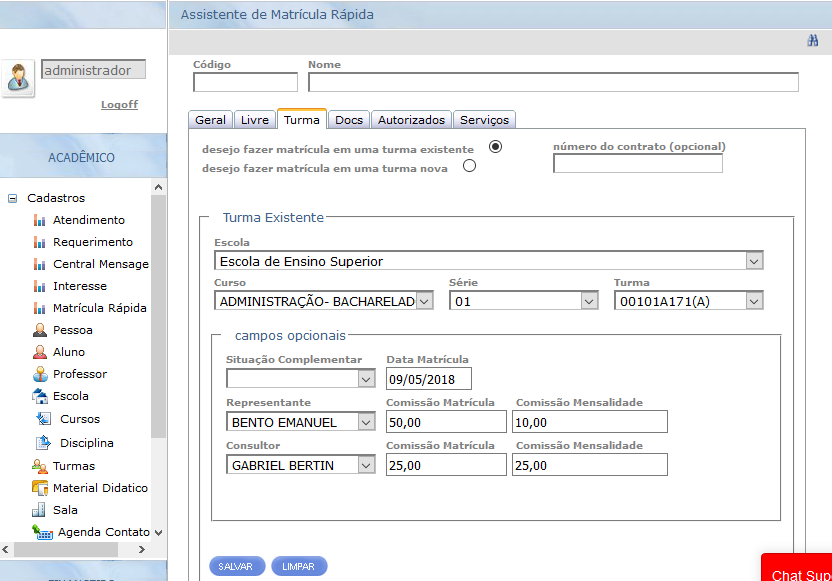Click the Pessoa person icon
Viewport: 832px width, 581px height.
coord(40,330)
